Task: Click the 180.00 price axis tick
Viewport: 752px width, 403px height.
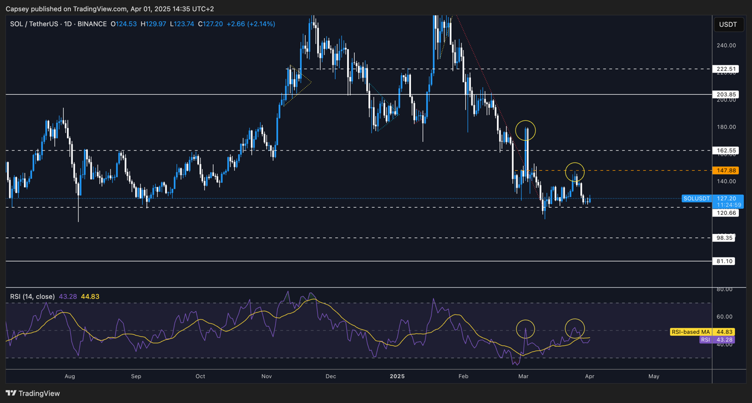Action: coord(726,127)
